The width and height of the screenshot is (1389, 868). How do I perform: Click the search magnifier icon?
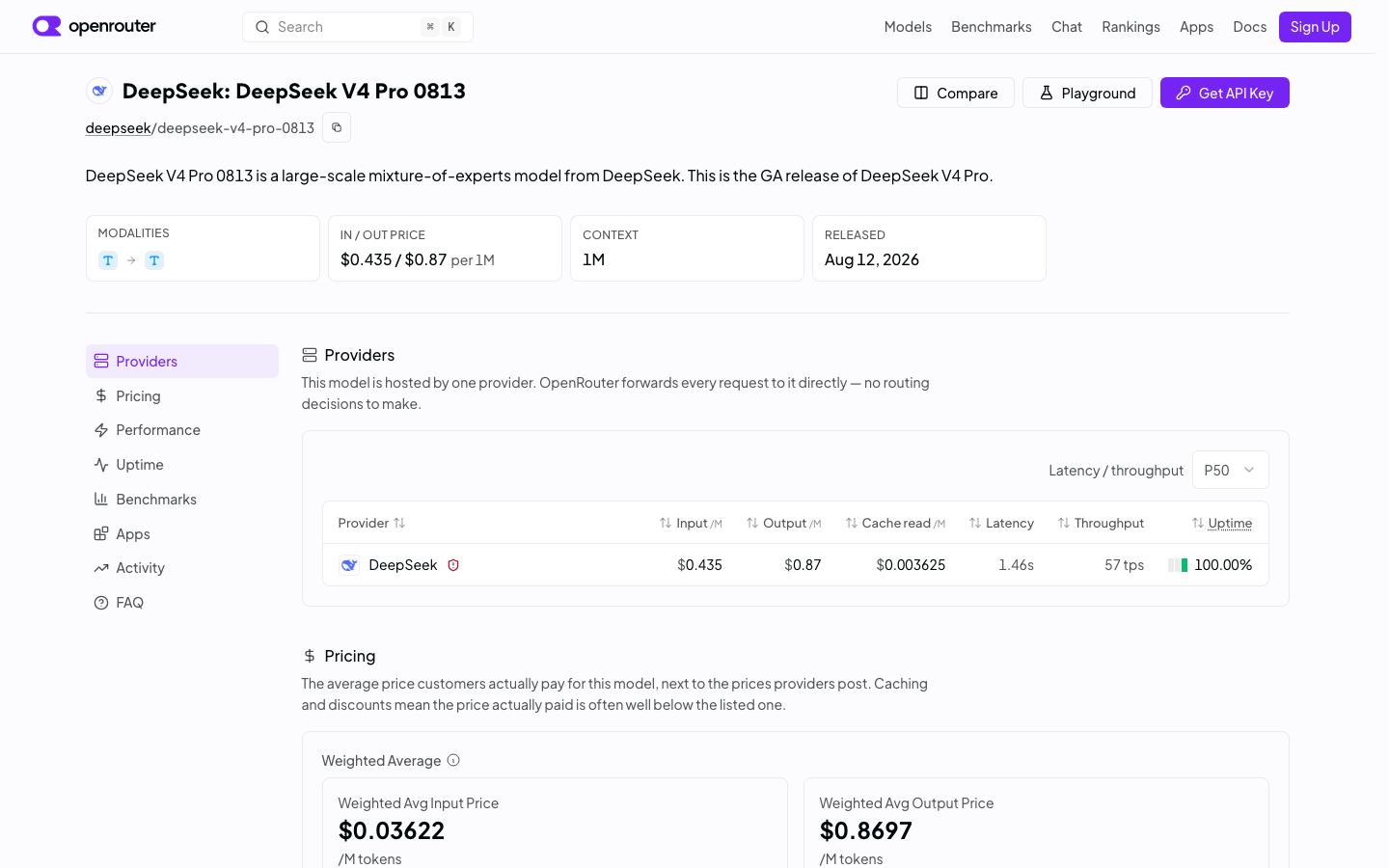coord(262,27)
